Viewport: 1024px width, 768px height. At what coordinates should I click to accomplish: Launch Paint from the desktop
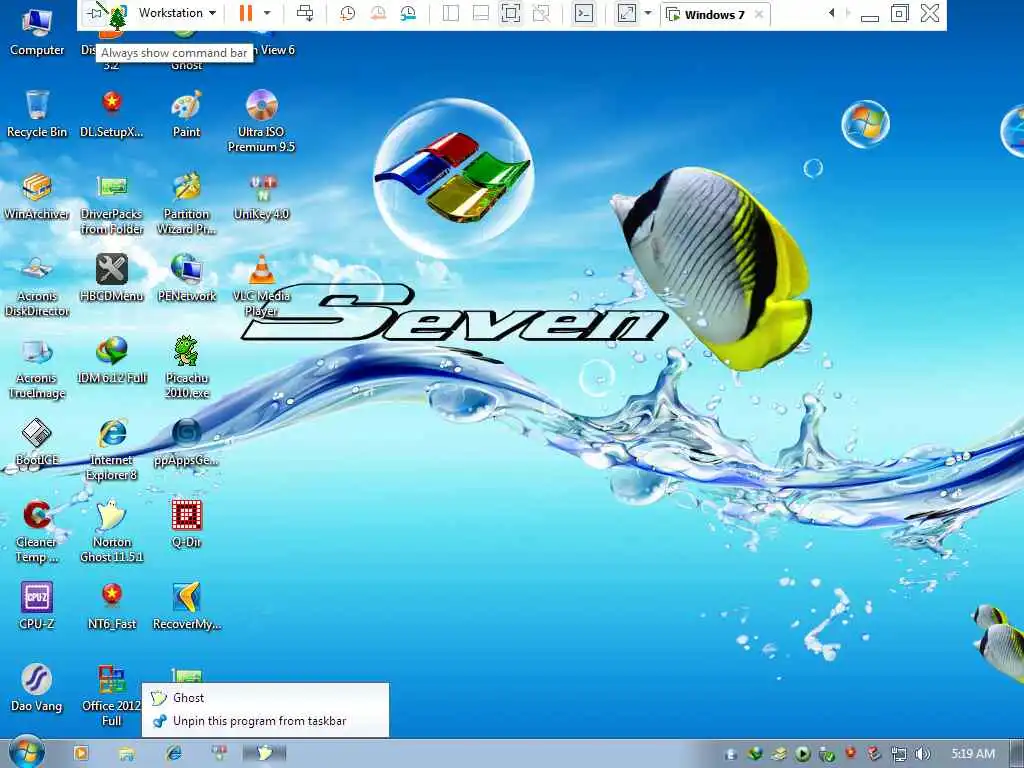[186, 114]
